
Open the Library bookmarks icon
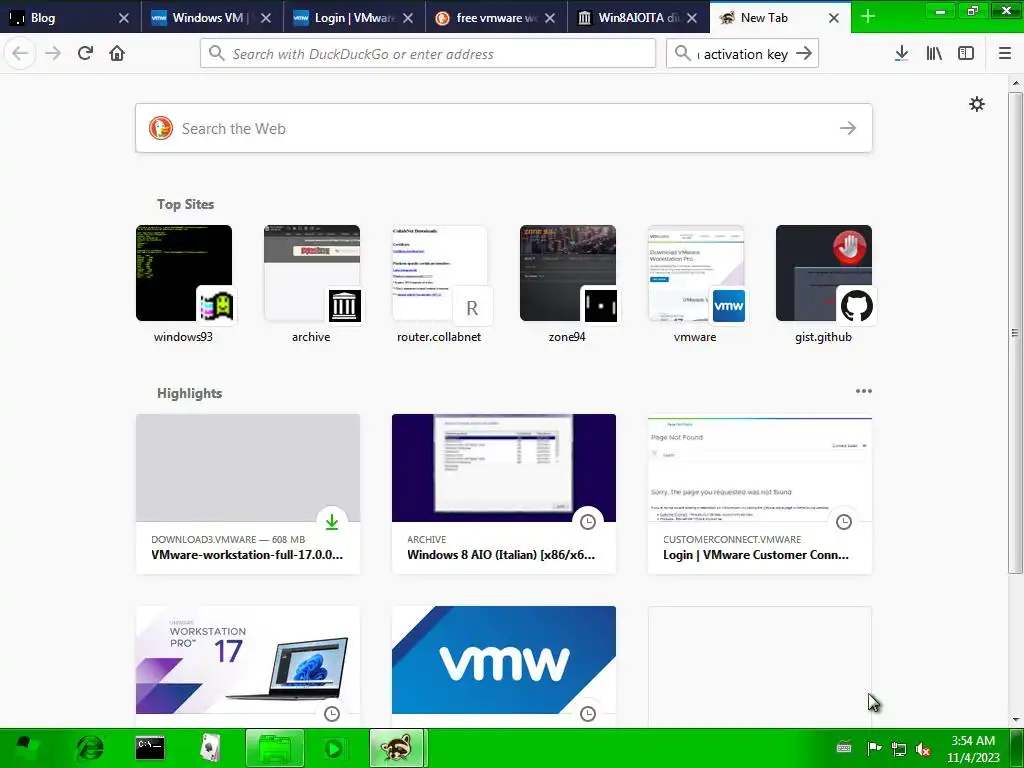934,54
